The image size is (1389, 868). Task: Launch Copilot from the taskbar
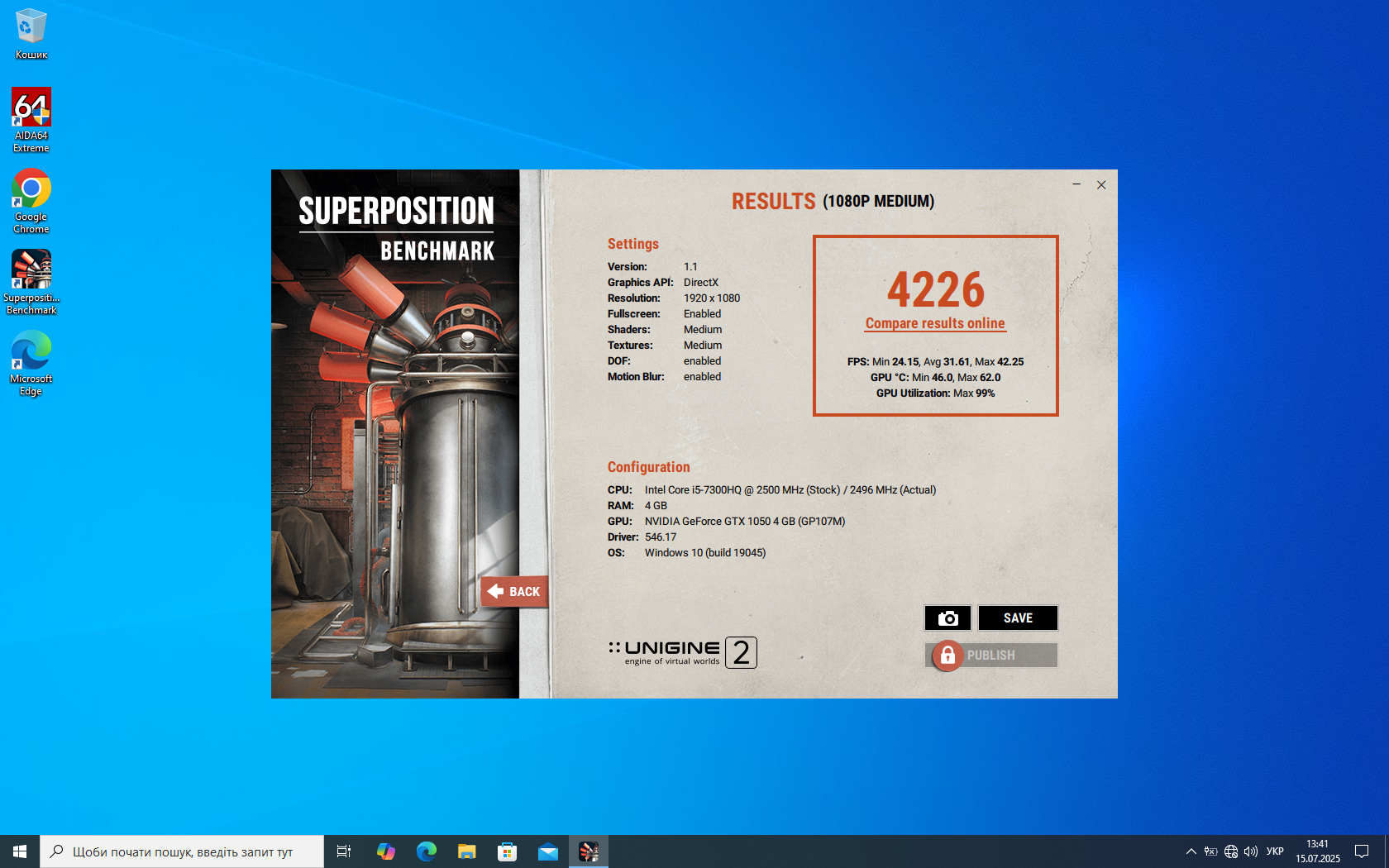[x=385, y=851]
